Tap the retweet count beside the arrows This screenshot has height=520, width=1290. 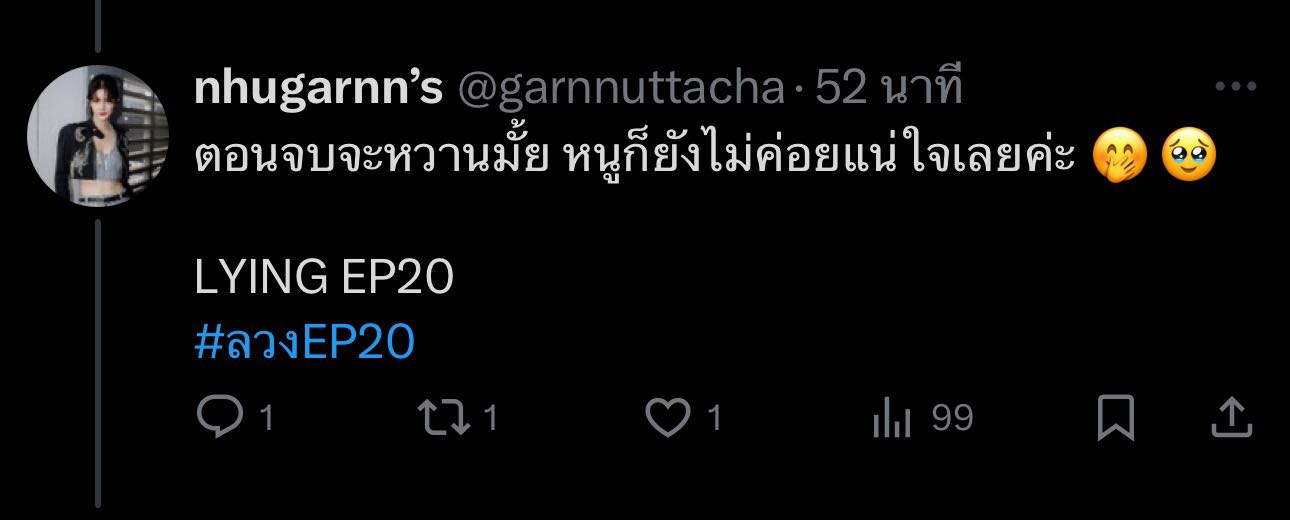490,419
